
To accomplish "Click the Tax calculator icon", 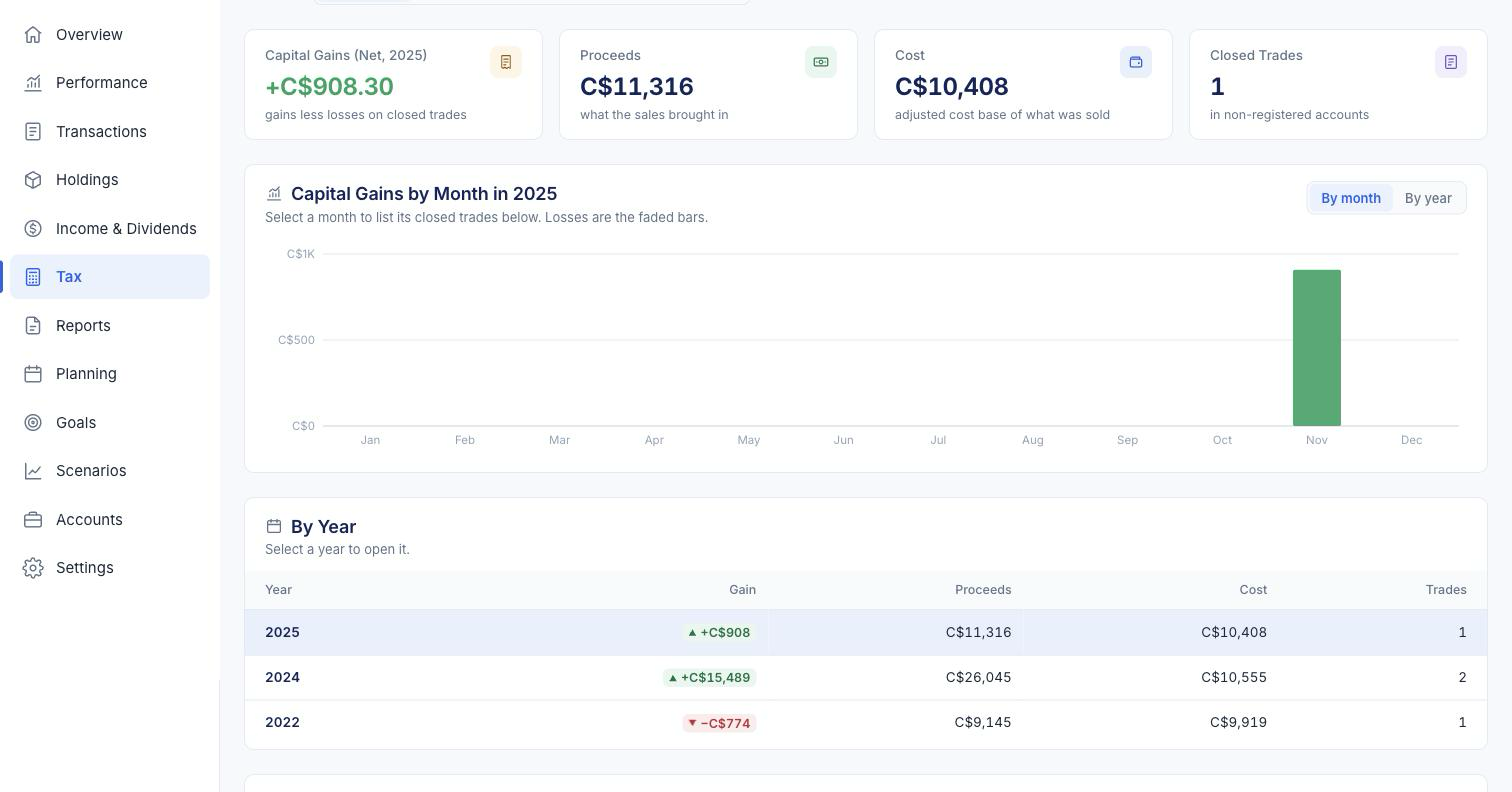I will pos(33,277).
